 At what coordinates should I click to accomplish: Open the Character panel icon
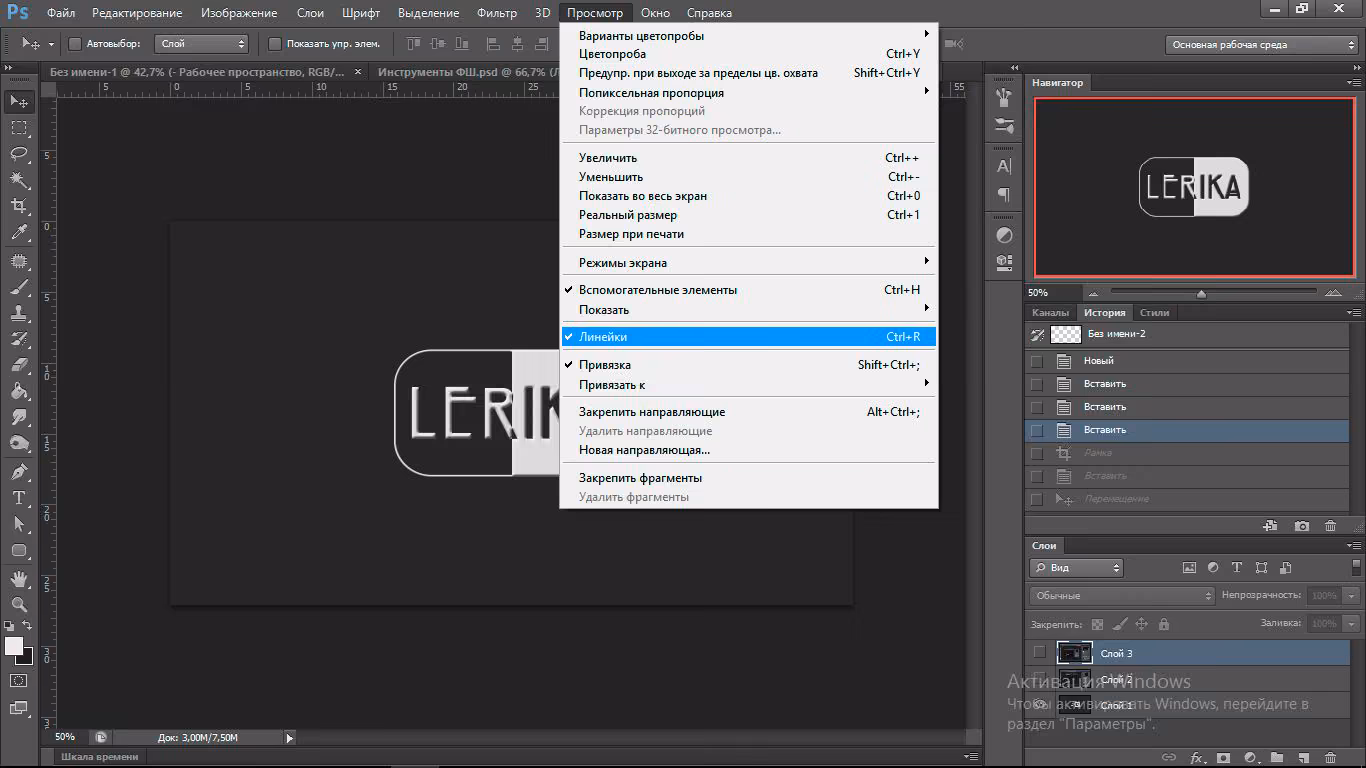(x=1005, y=166)
